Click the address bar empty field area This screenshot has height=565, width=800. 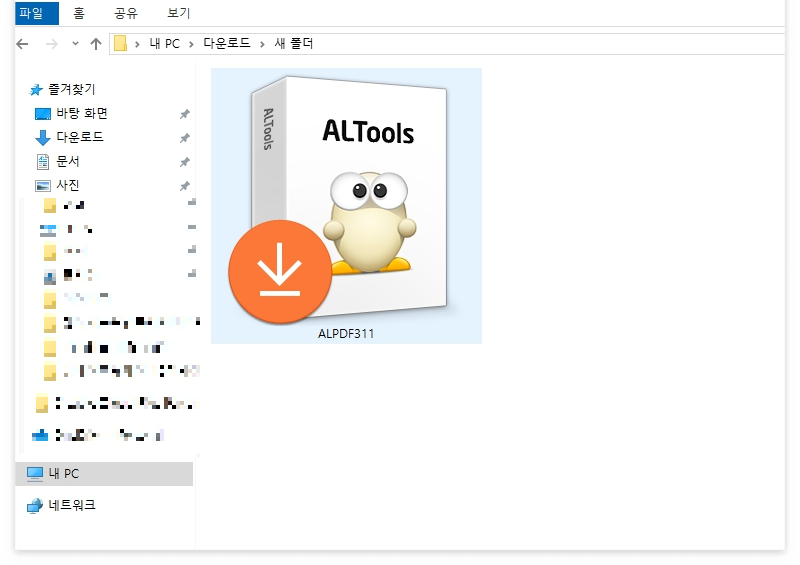click(548, 44)
